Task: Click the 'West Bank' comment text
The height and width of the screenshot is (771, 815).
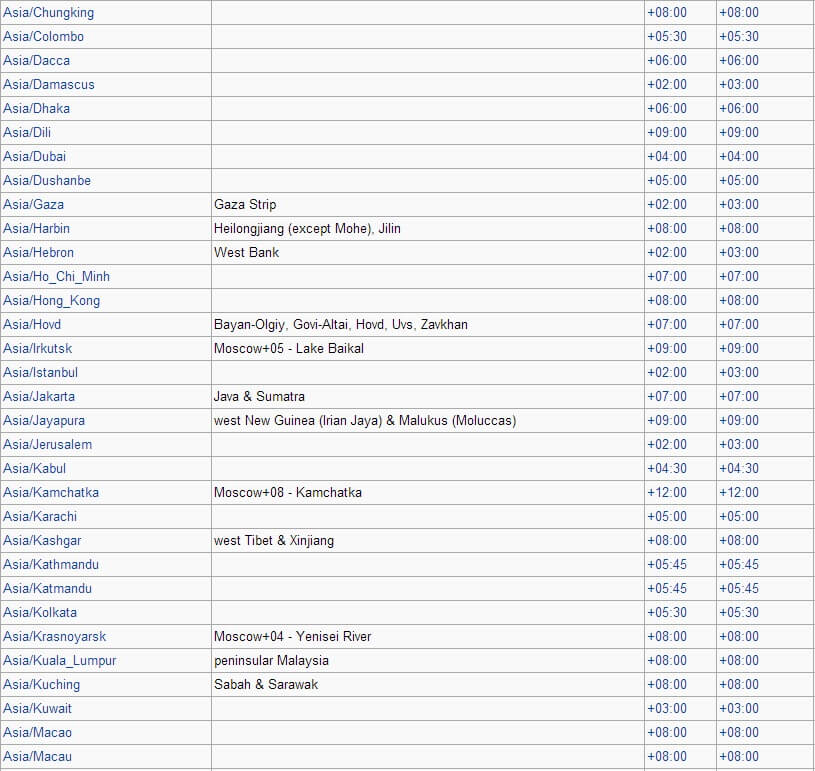Action: tap(246, 252)
